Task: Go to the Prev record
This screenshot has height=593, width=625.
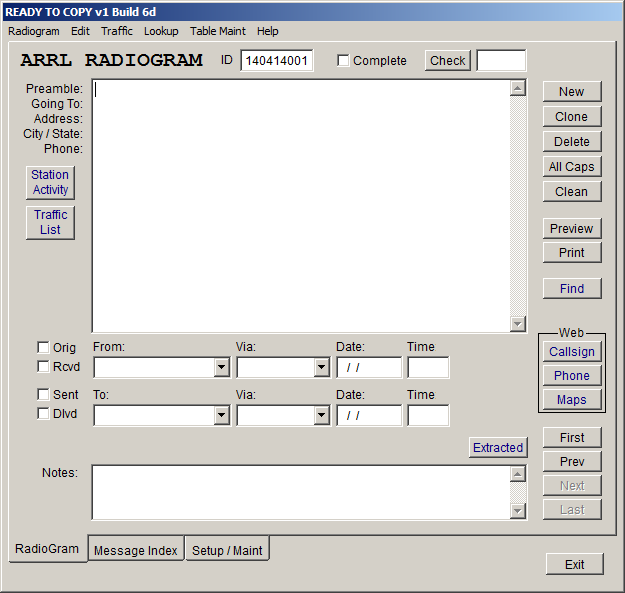Action: point(572,461)
